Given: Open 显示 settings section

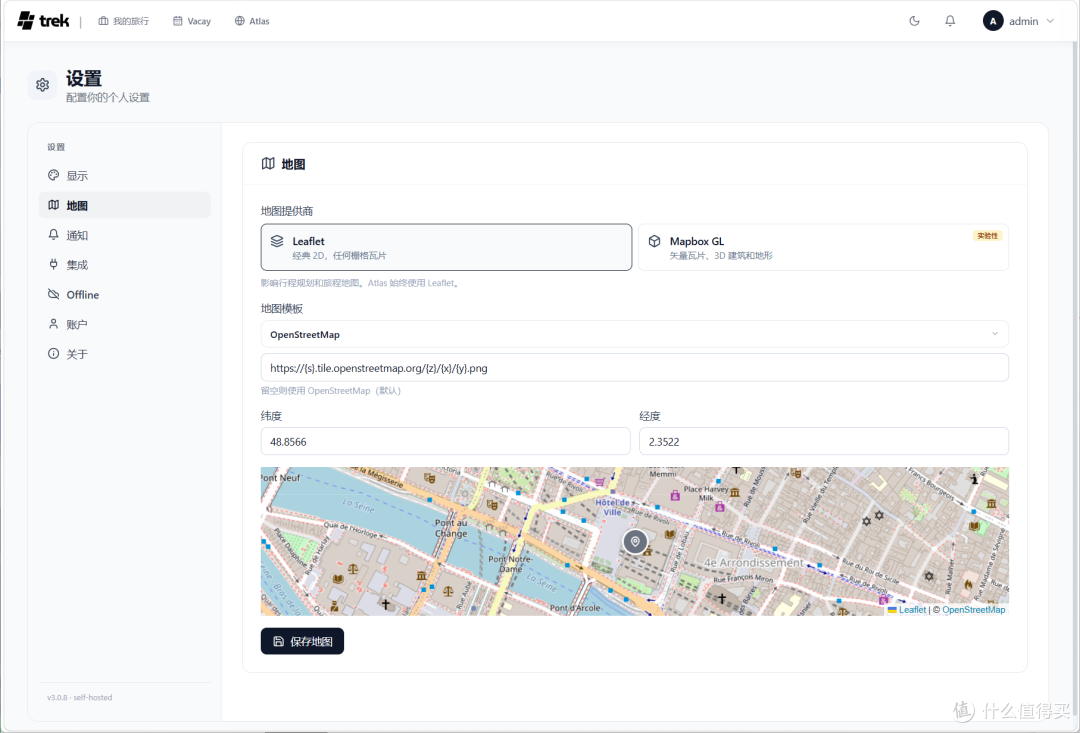Looking at the screenshot, I should (125, 176).
